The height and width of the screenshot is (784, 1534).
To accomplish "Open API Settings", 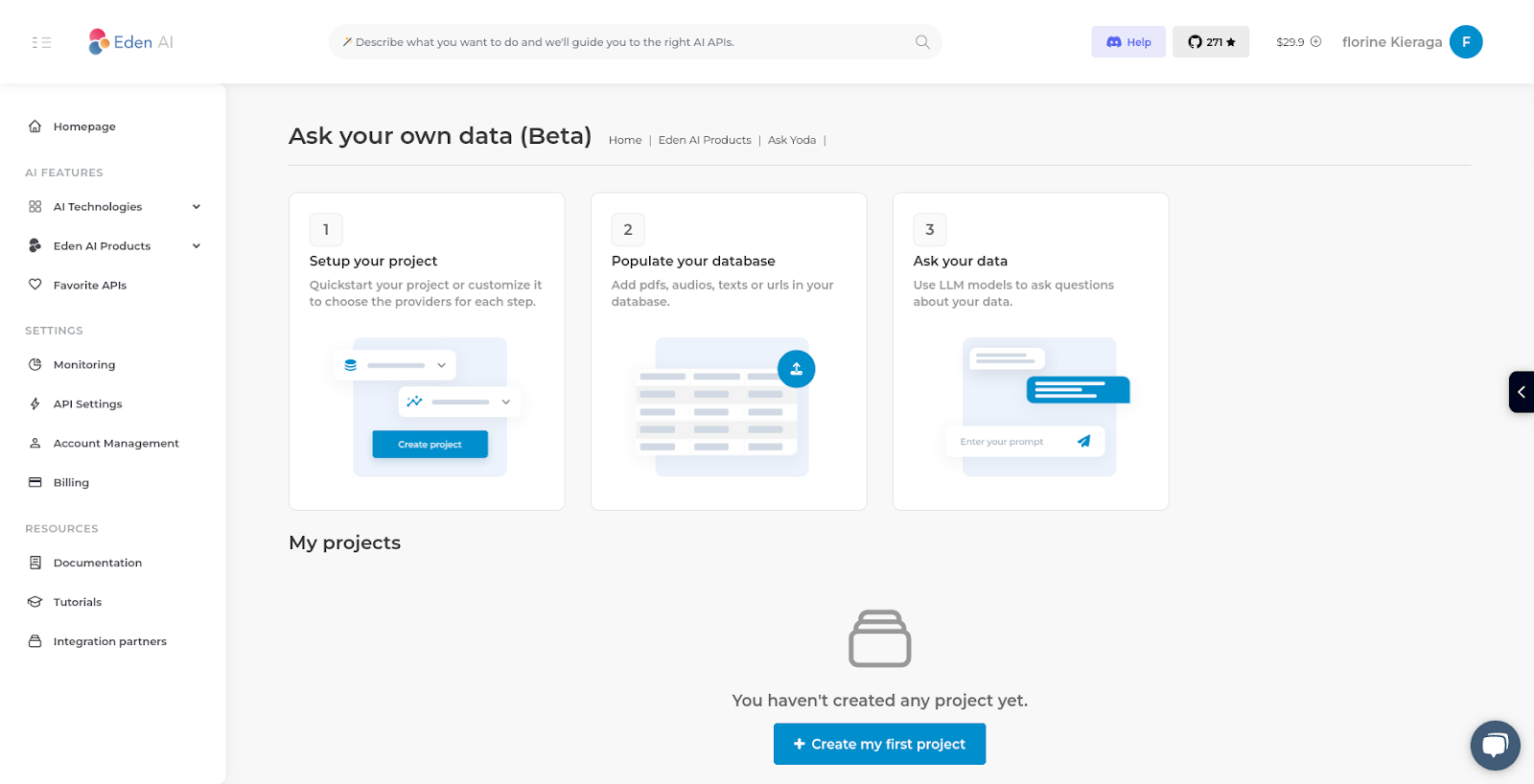I will (87, 404).
